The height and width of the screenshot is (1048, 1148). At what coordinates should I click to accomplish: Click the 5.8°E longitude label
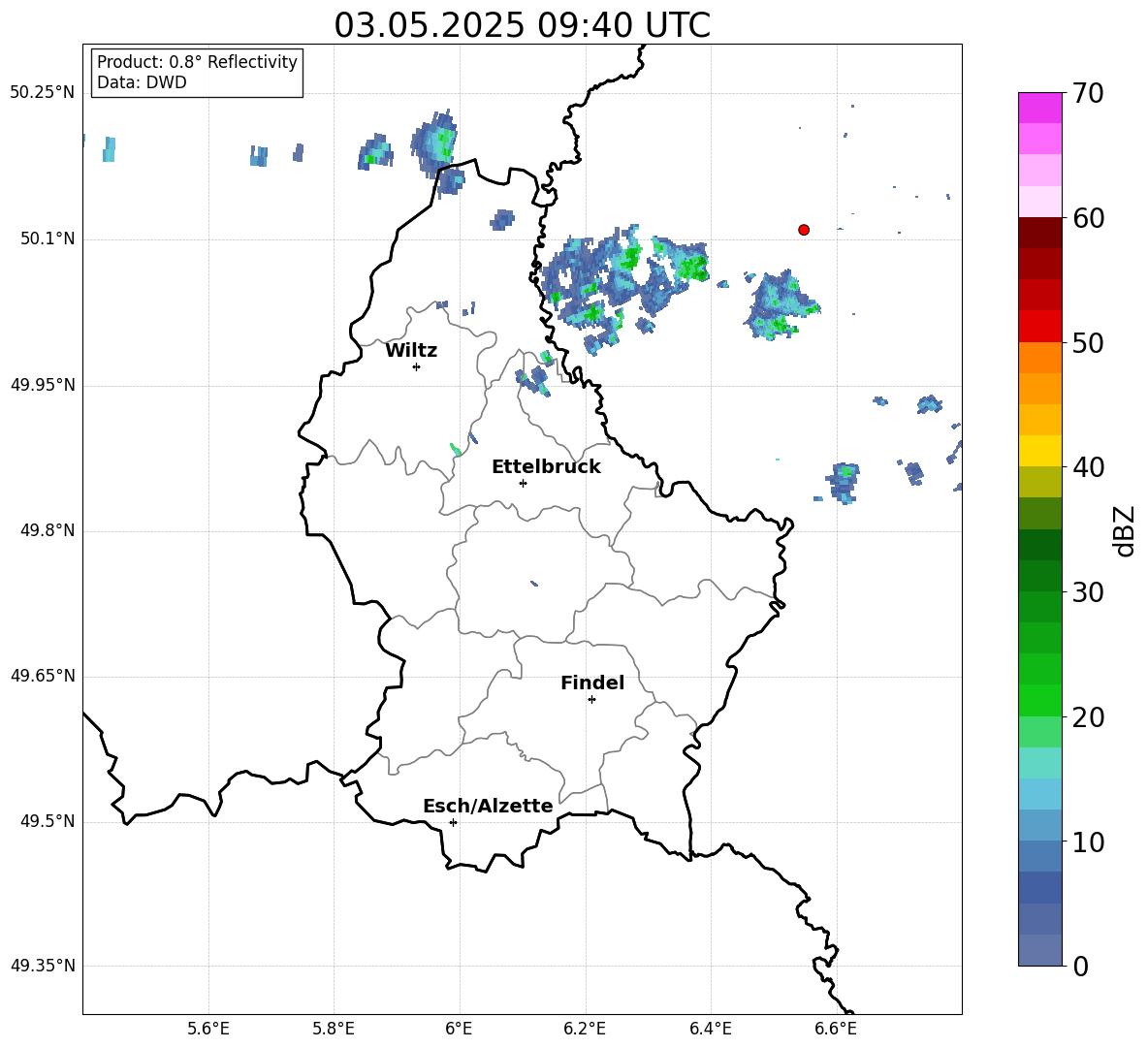click(x=334, y=1029)
